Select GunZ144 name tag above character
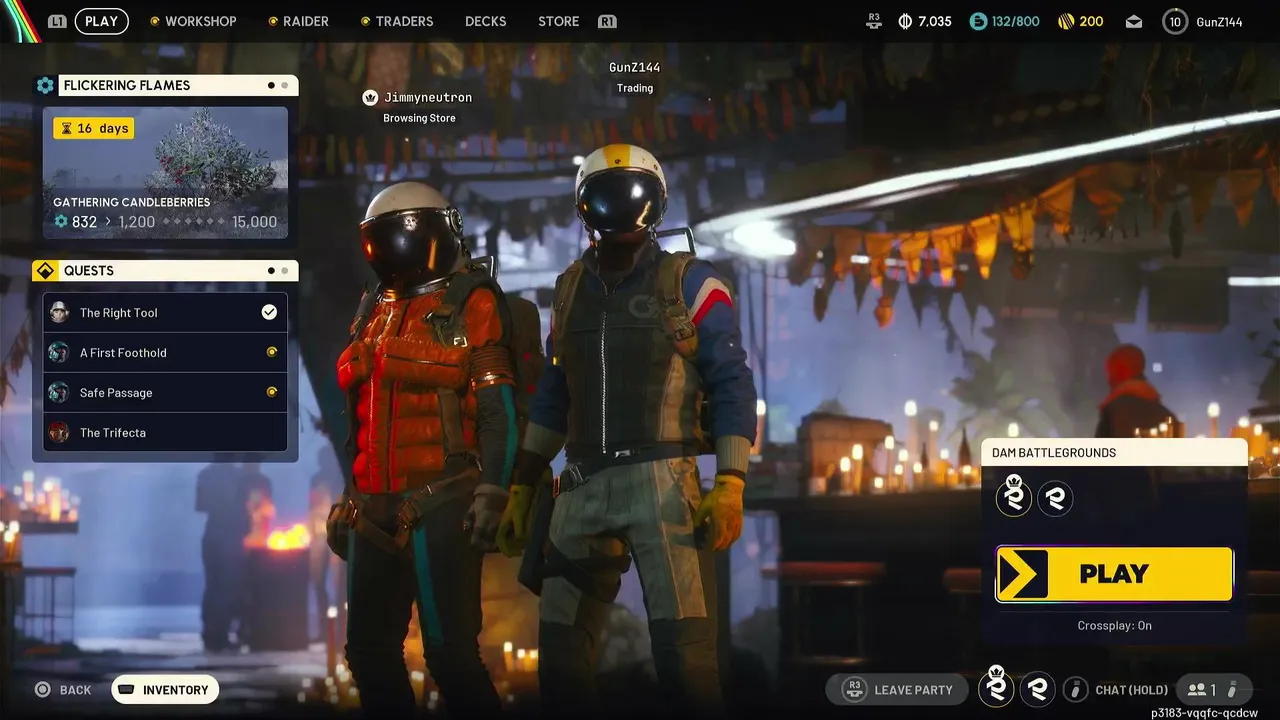Viewport: 1280px width, 720px height. 635,67
